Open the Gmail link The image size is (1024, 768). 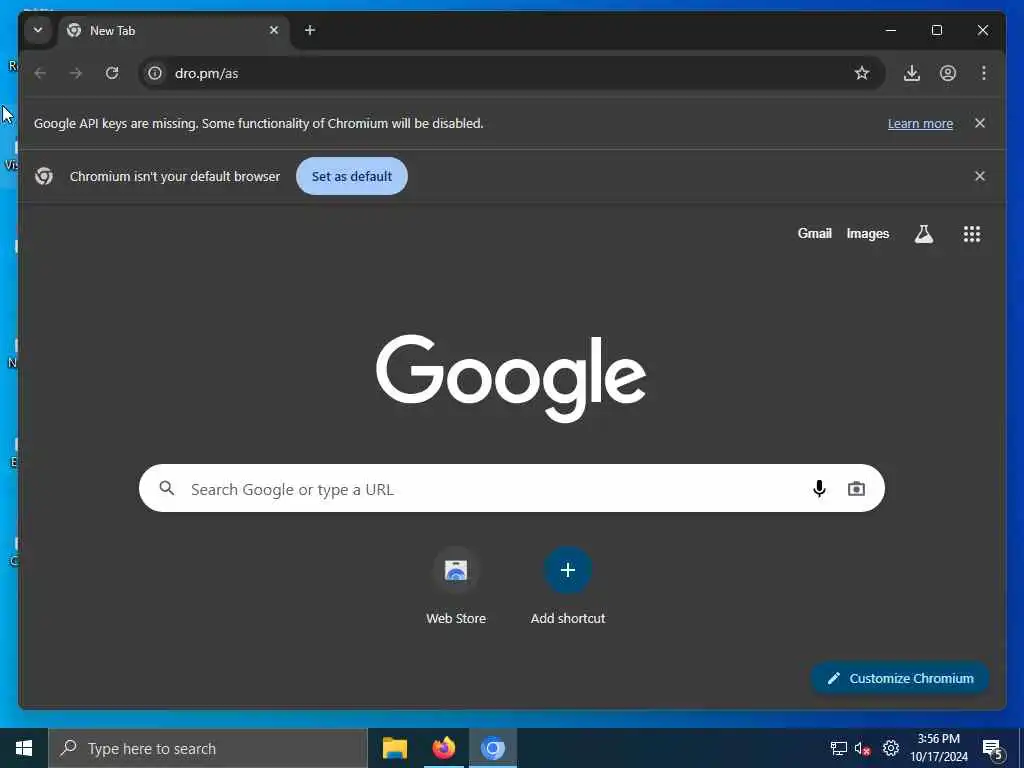(814, 233)
